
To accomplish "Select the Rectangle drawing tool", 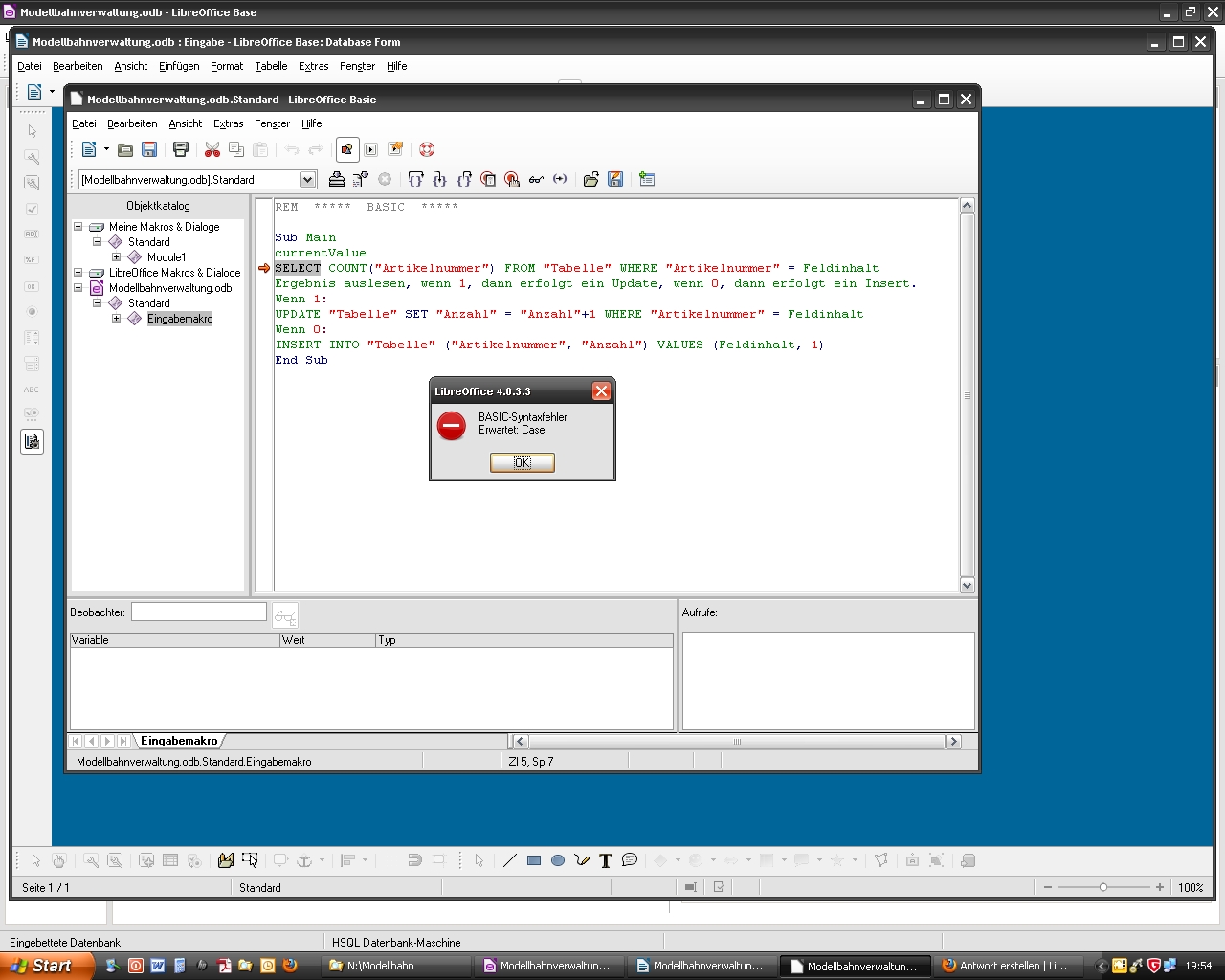I will (x=534, y=860).
